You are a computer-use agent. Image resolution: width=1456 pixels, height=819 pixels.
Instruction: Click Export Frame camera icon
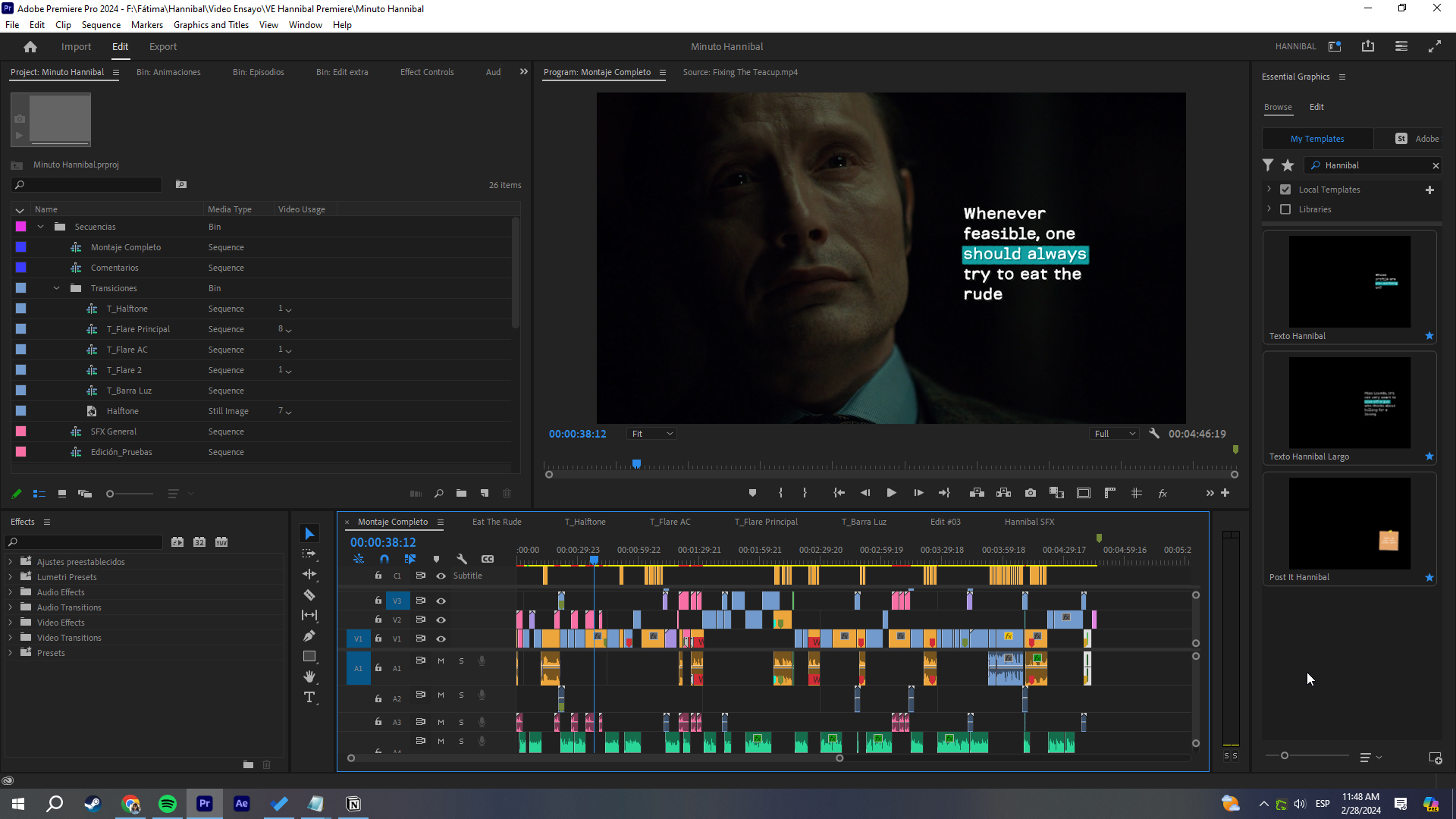[1031, 493]
